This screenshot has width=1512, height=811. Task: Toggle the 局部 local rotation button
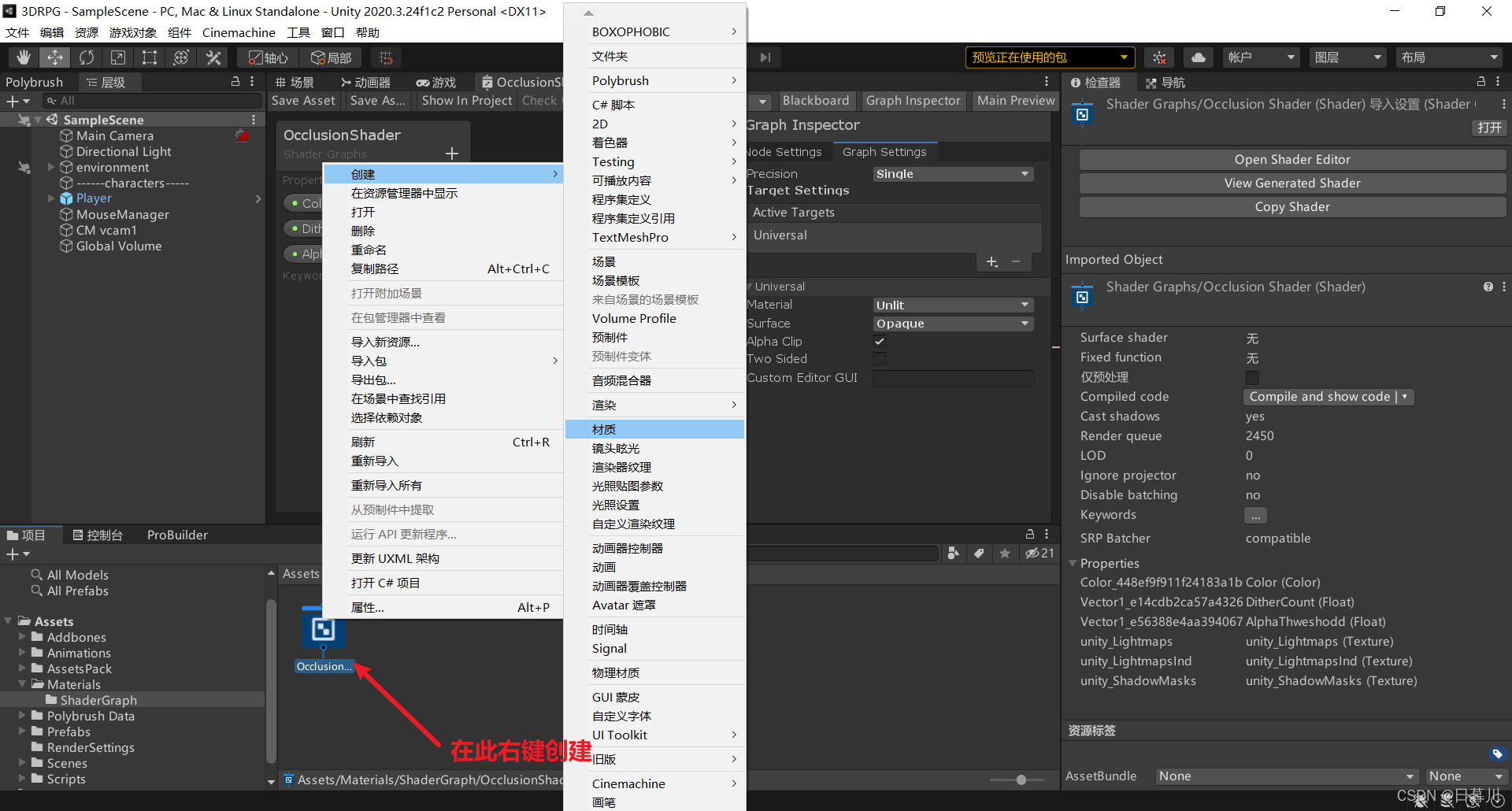(x=331, y=57)
